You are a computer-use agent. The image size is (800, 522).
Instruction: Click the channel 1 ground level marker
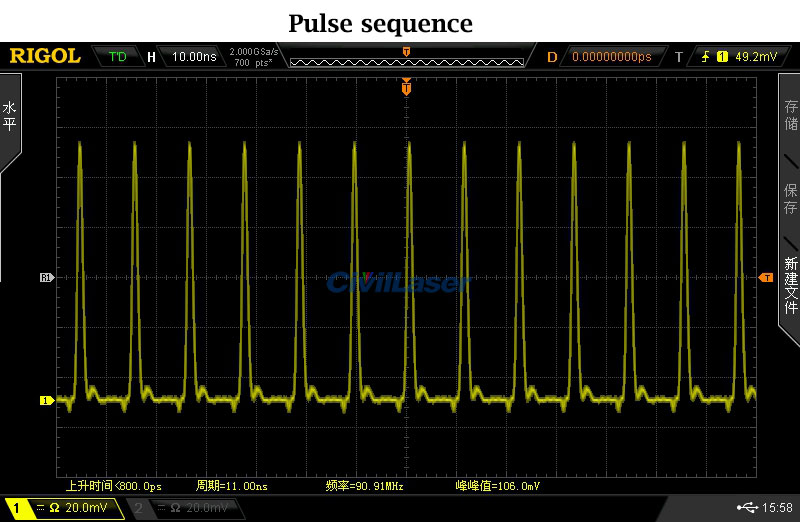(45, 401)
